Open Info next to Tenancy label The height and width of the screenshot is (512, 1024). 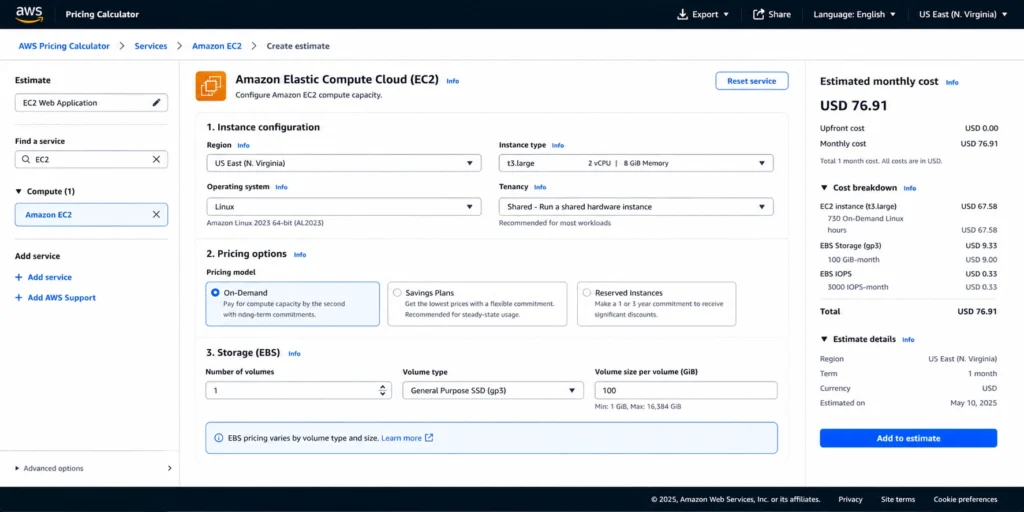[540, 187]
